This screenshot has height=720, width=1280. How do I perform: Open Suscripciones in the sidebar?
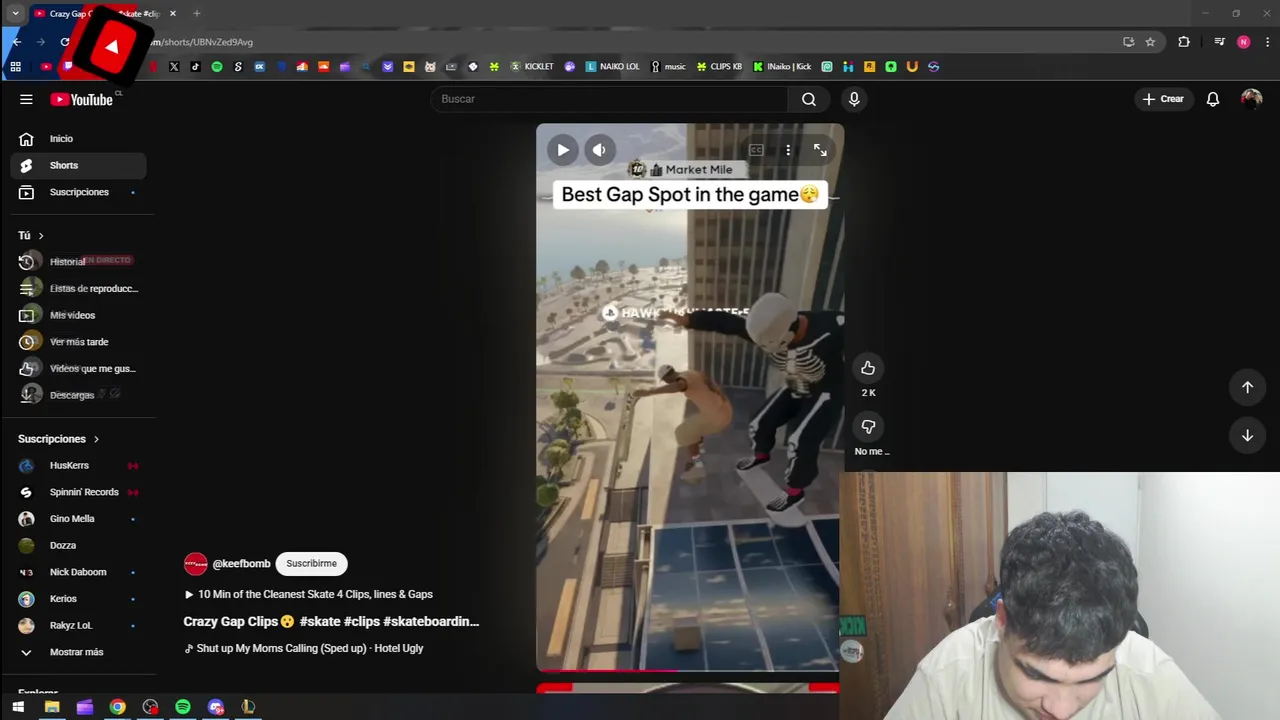coord(78,192)
